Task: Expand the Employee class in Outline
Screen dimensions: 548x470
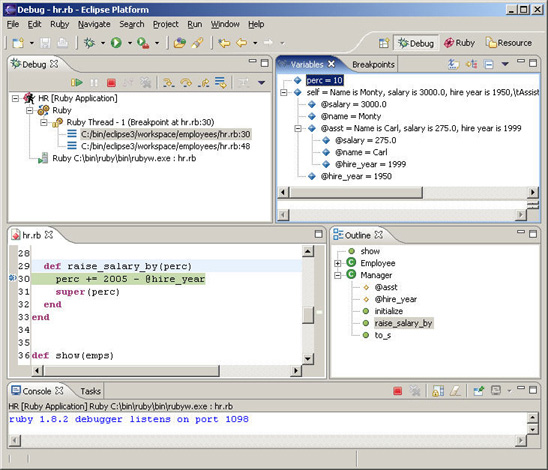Action: click(338, 263)
